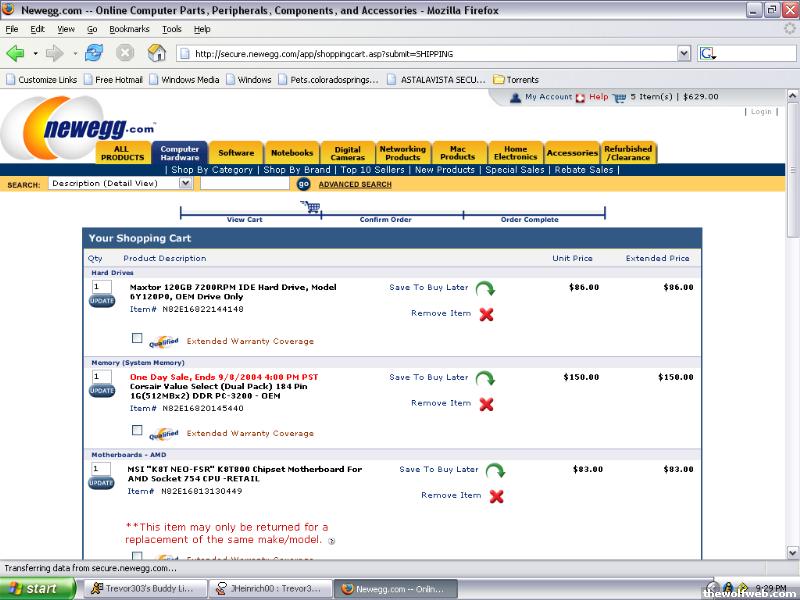This screenshot has width=800, height=600.
Task: Select the Notebooks category tab
Action: 292,153
